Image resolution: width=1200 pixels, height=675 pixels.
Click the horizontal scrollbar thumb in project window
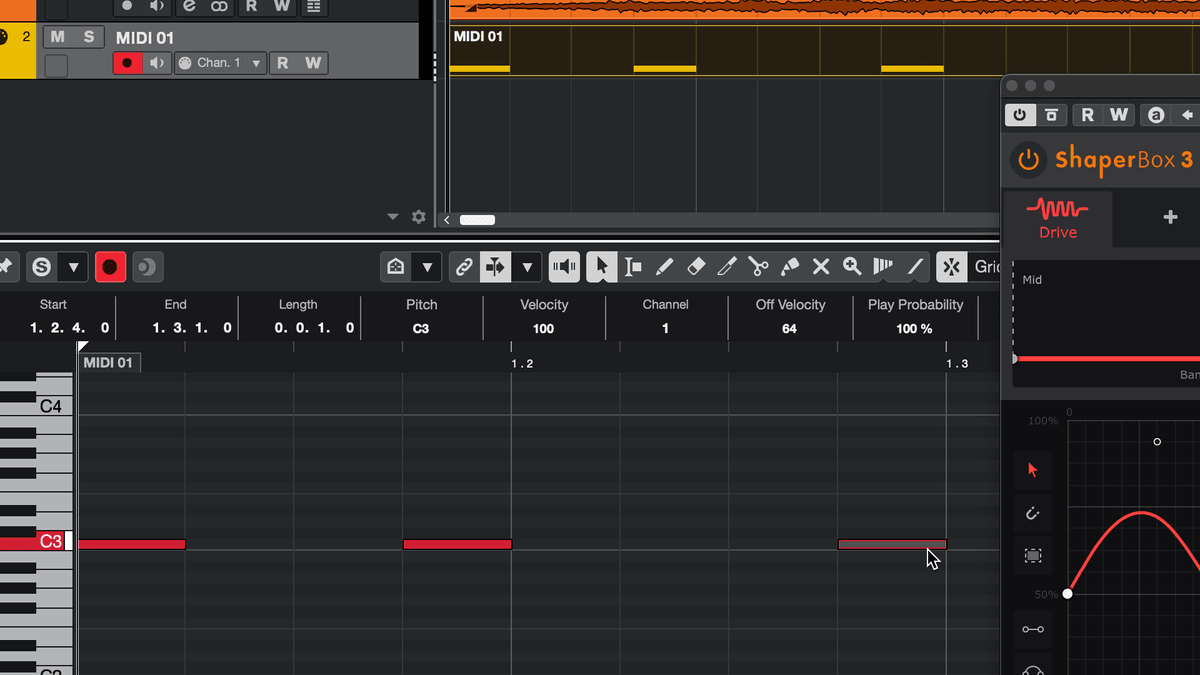pos(477,220)
